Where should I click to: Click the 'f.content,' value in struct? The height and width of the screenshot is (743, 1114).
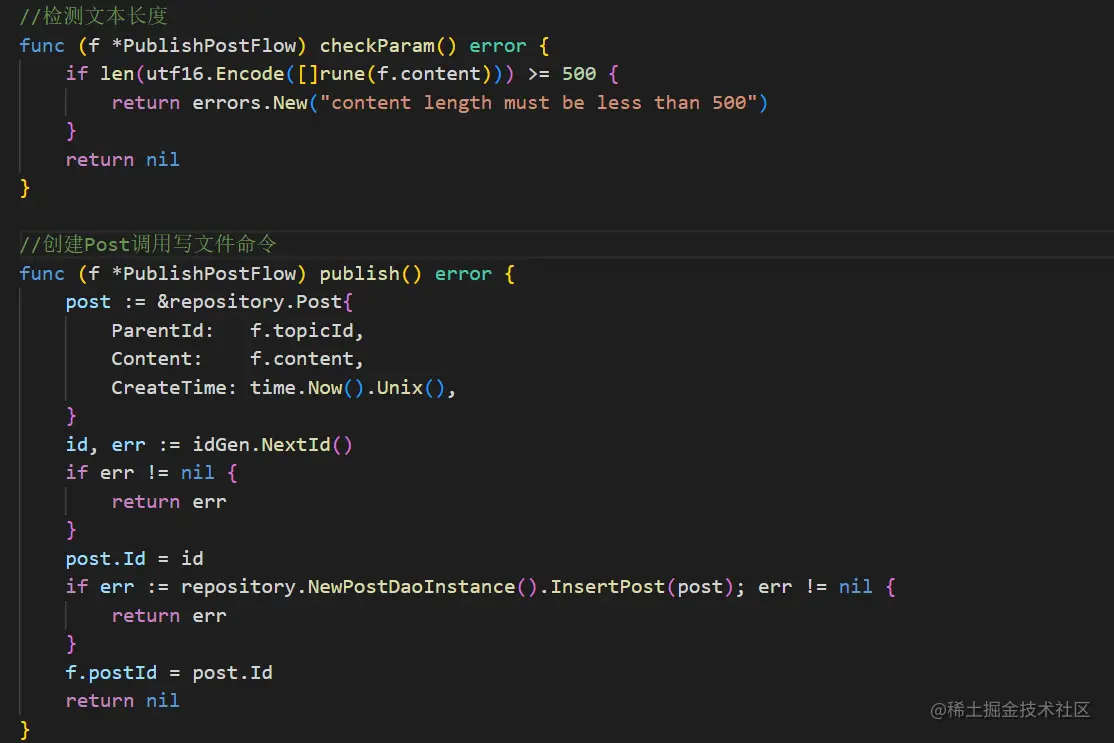click(x=307, y=359)
